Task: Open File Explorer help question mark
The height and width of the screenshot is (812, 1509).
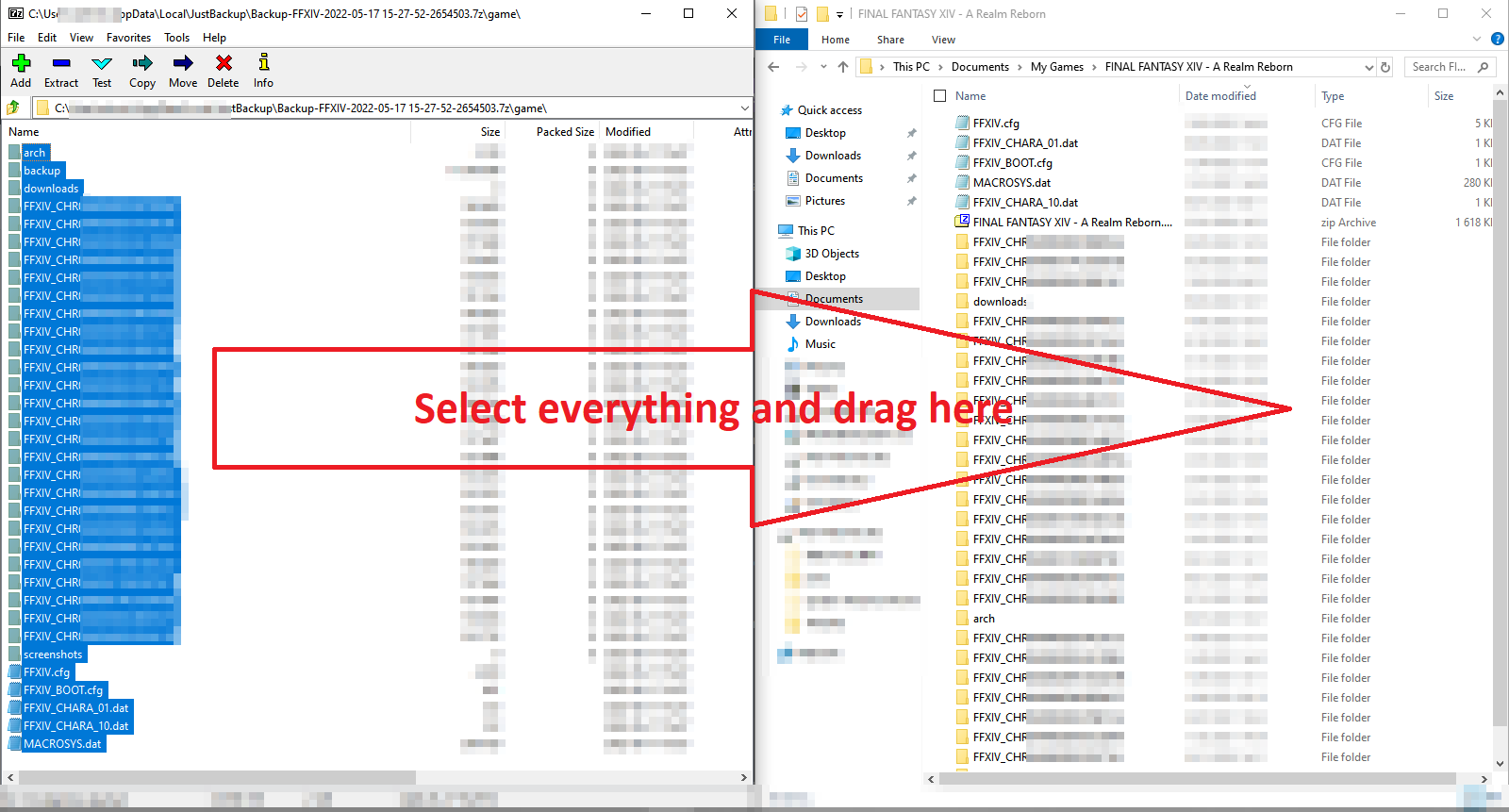Action: tap(1498, 40)
